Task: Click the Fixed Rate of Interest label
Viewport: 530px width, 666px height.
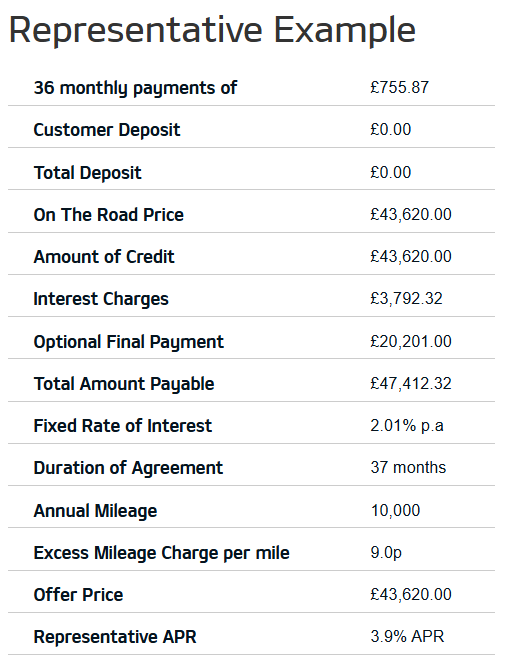Action: tap(123, 426)
